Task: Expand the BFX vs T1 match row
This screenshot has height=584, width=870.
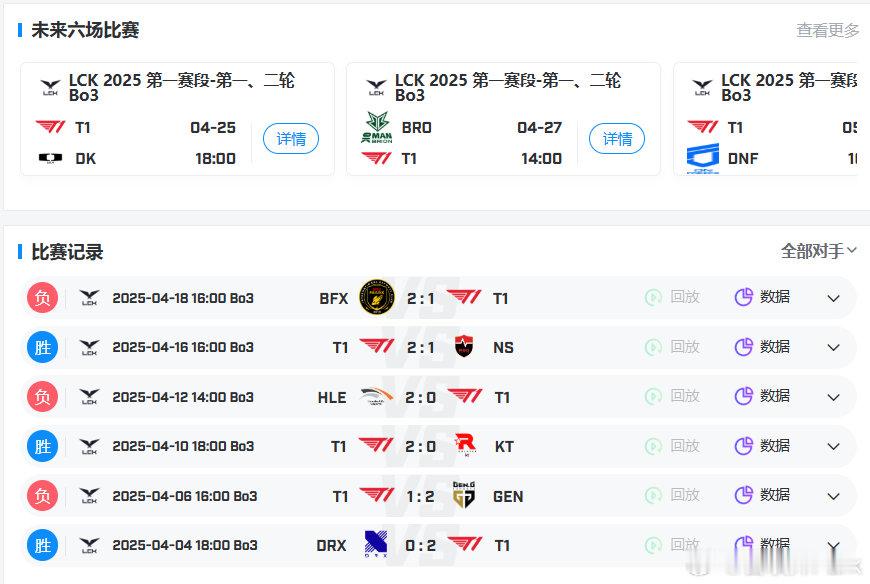Action: 833,298
